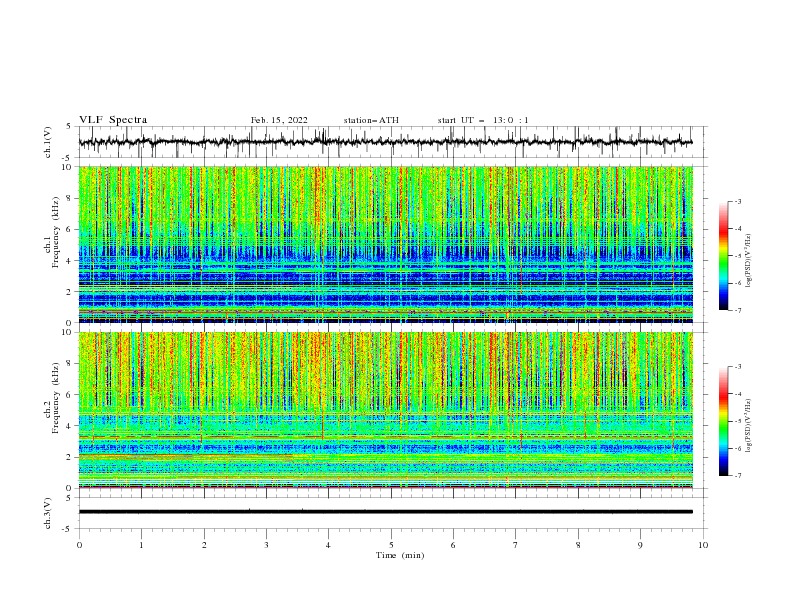The image size is (792, 612).
Task: Click the "6" kHz tick of the ch.2 spectrogram
Action: pyautogui.click(x=72, y=395)
